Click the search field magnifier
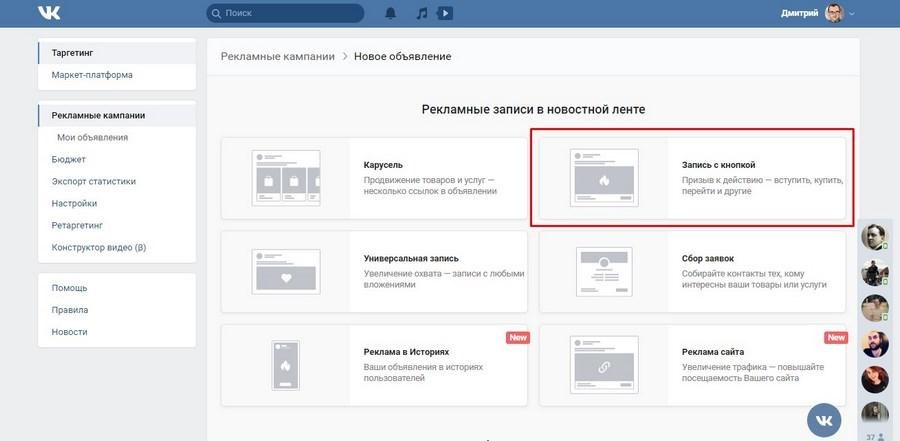This screenshot has width=900, height=441. [x=216, y=13]
